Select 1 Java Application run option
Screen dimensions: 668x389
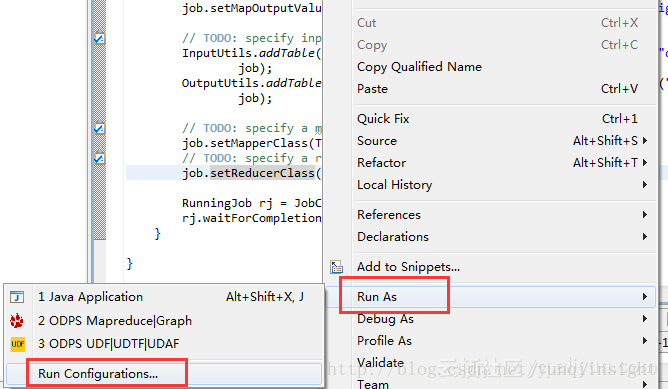pyautogui.click(x=164, y=297)
